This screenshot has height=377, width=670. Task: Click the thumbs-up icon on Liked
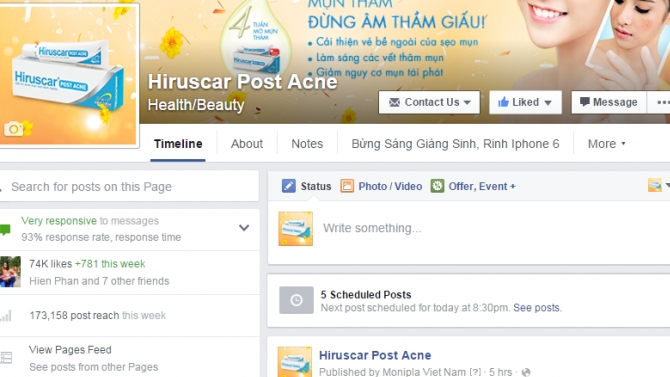pyautogui.click(x=503, y=102)
